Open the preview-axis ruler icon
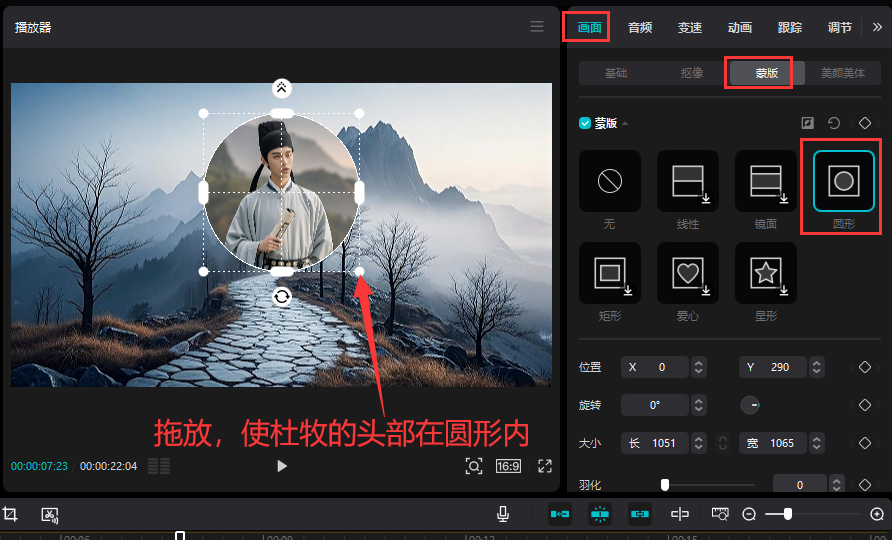Image resolution: width=892 pixels, height=540 pixels. (x=720, y=514)
